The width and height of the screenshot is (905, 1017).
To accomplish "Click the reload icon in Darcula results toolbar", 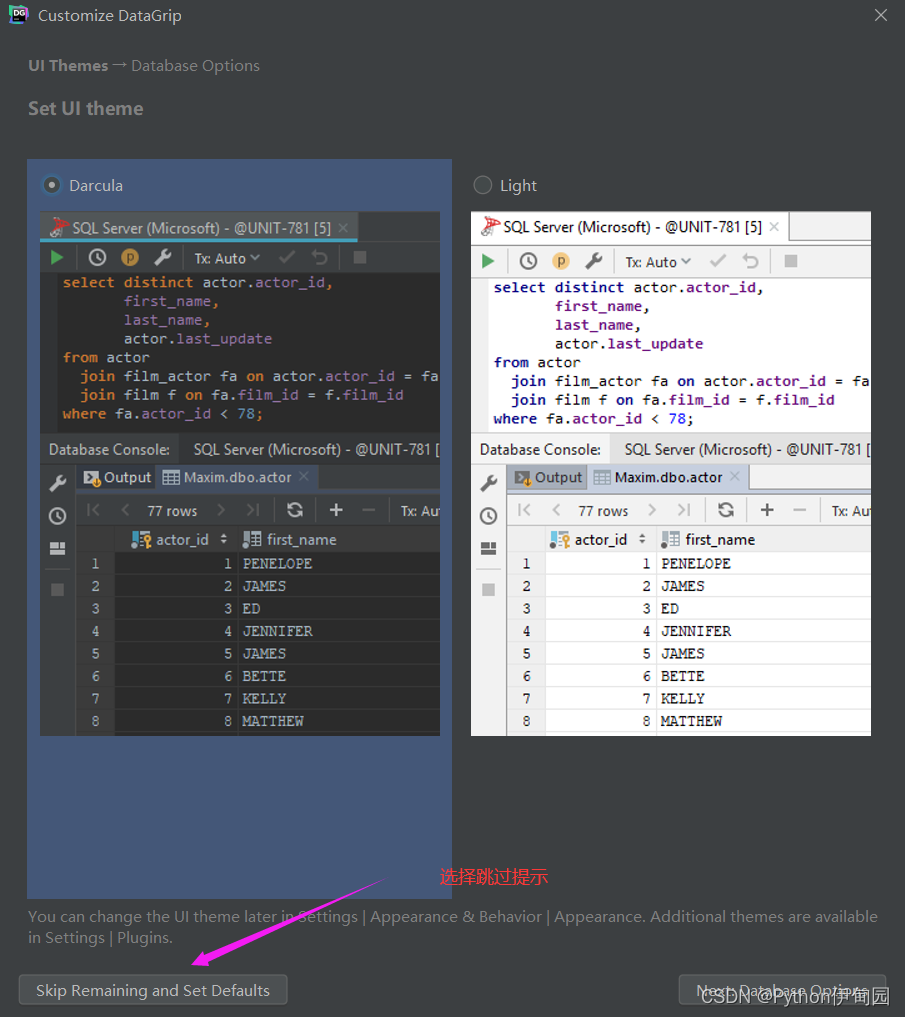I will click(x=295, y=510).
